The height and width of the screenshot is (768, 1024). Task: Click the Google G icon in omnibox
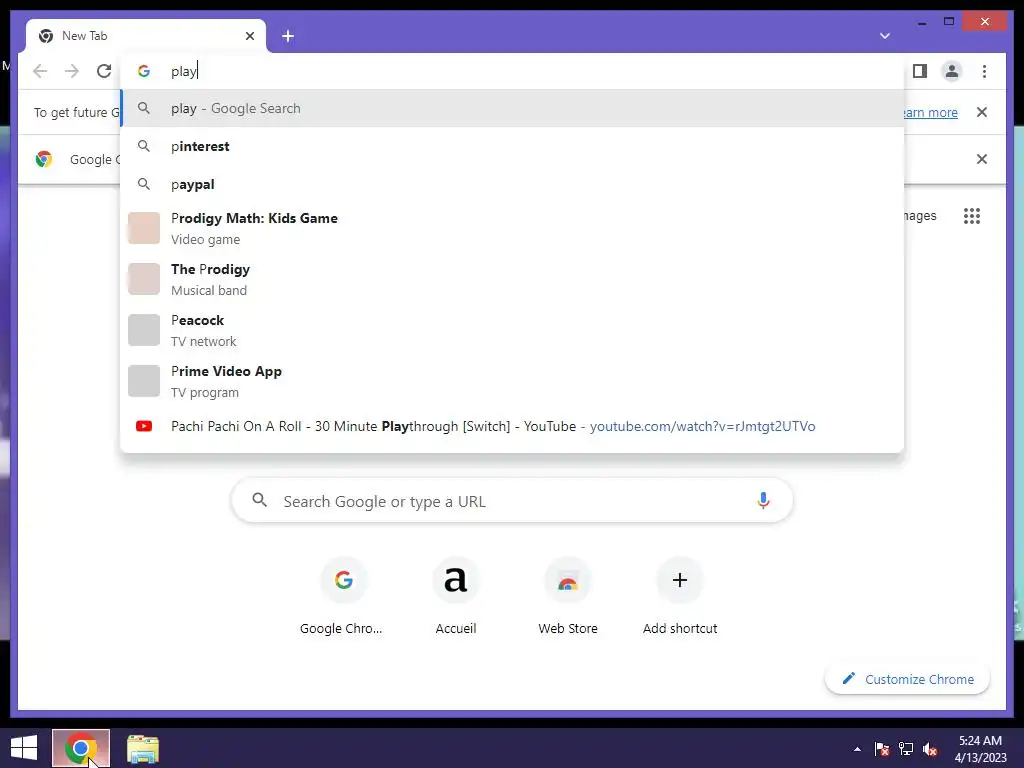[x=144, y=71]
